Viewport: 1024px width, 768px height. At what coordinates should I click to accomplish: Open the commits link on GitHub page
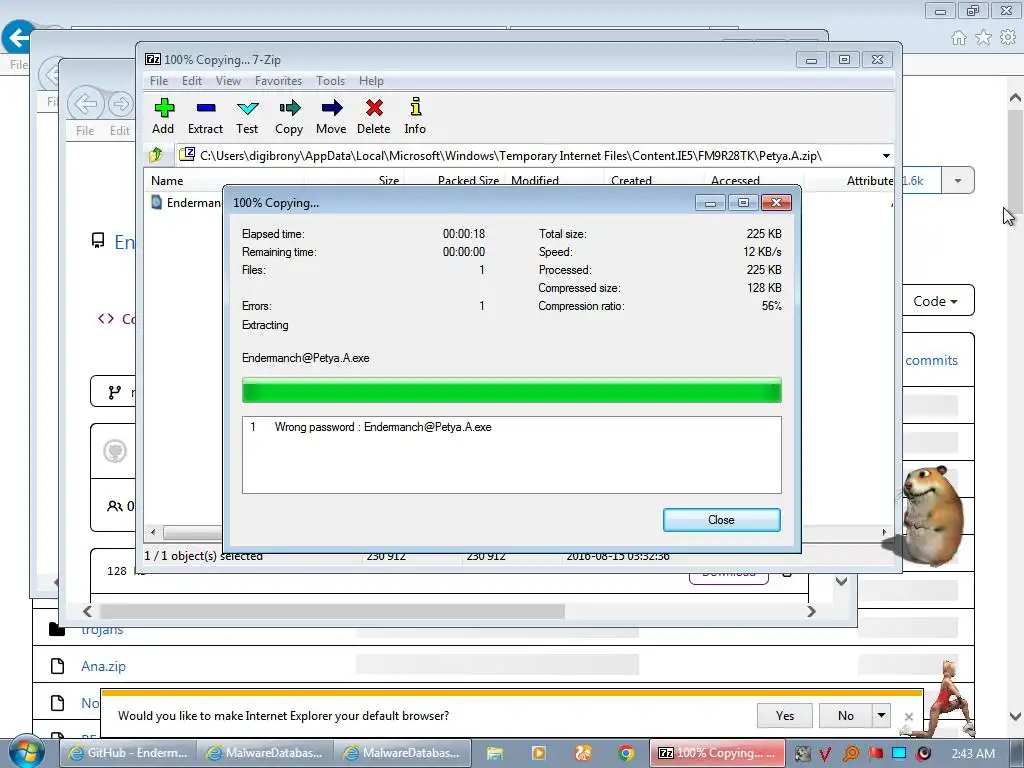(932, 360)
